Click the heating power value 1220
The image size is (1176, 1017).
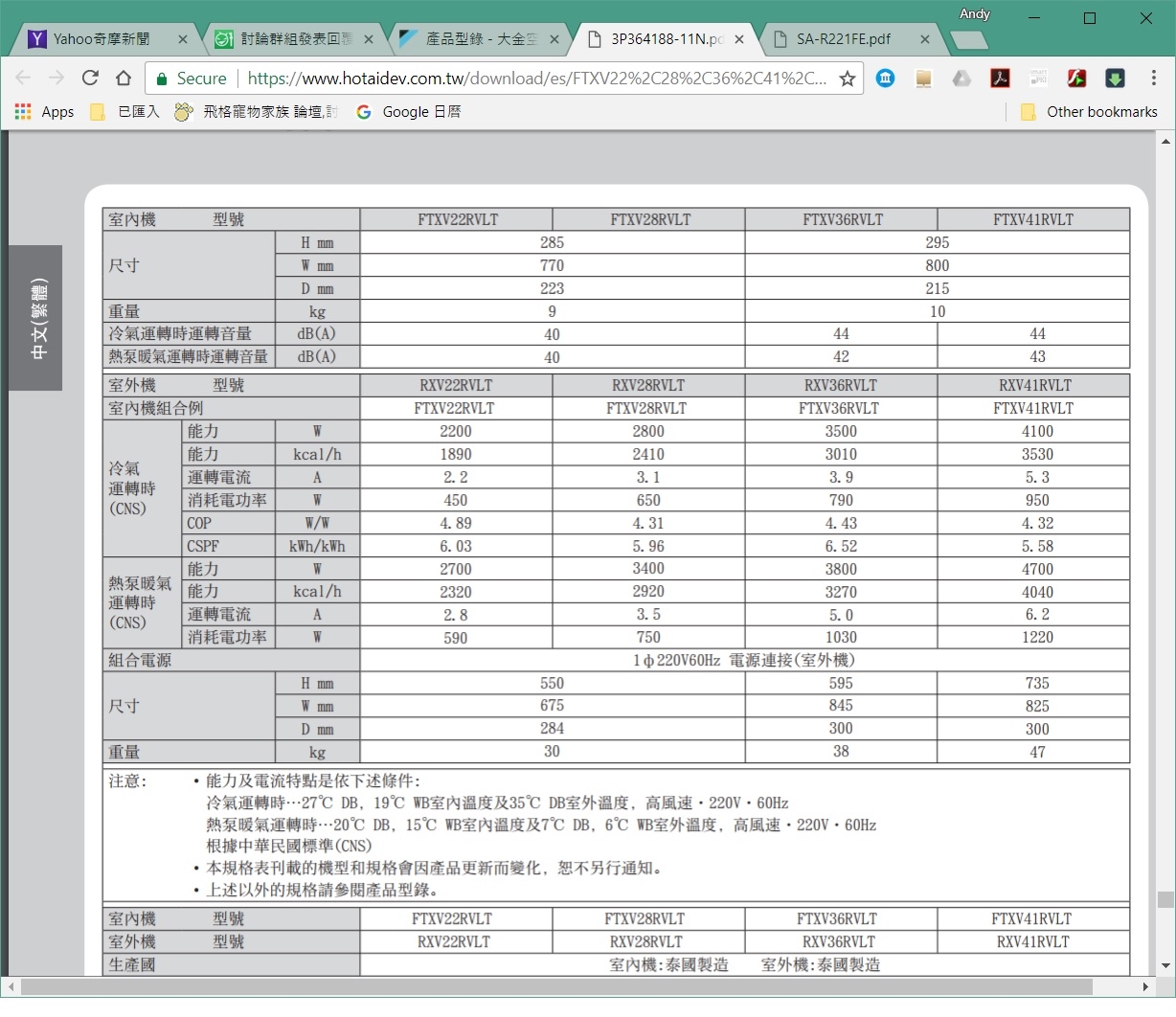point(1037,638)
